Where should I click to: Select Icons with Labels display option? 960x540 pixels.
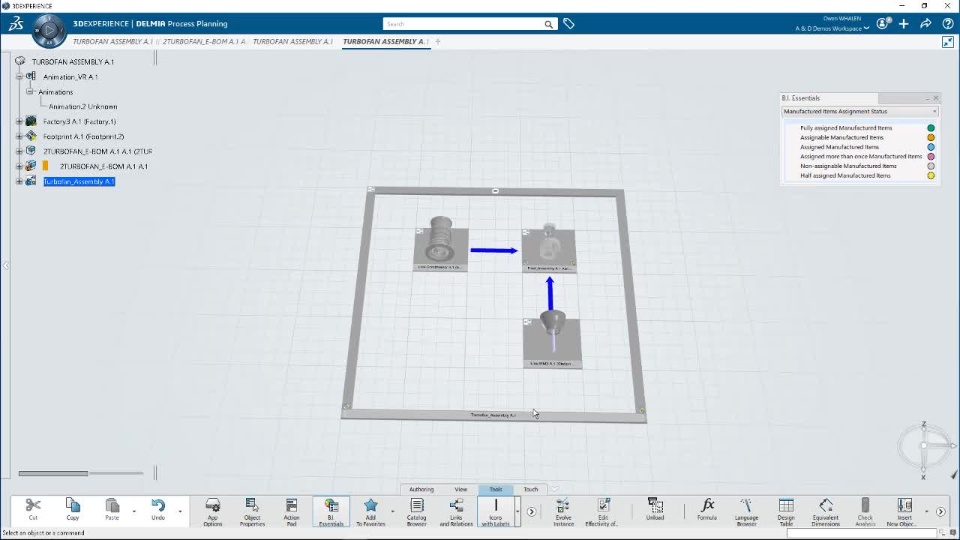coord(495,511)
